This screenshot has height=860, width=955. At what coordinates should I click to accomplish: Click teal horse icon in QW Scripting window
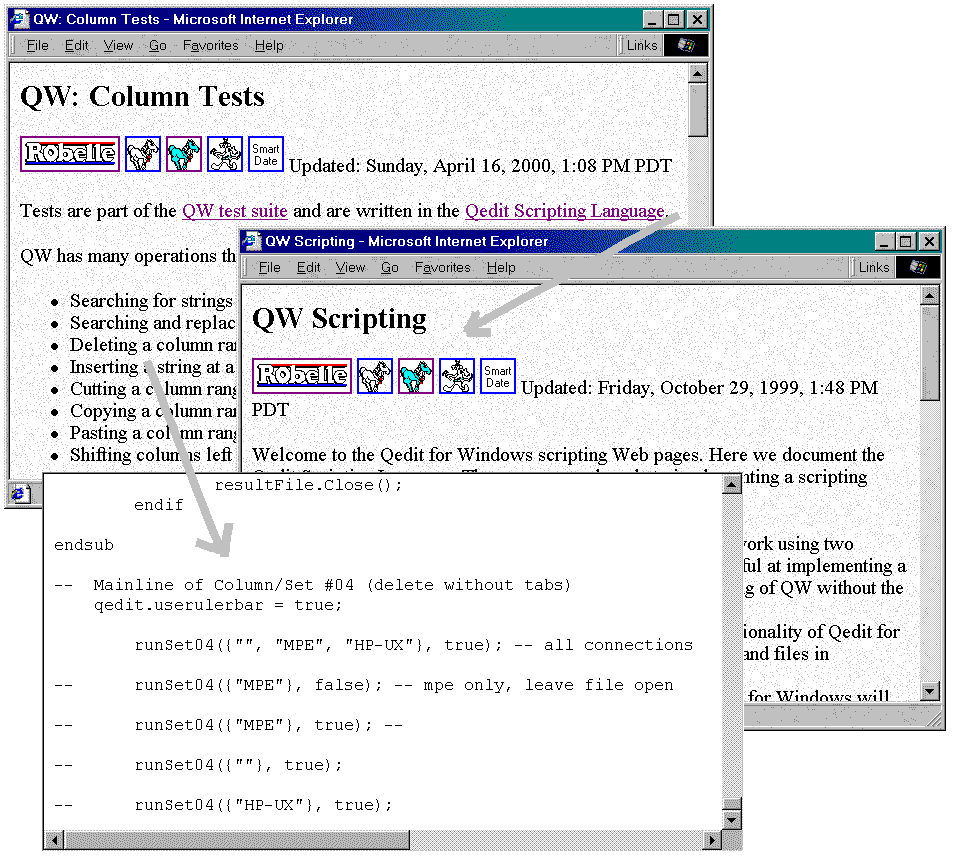click(416, 376)
